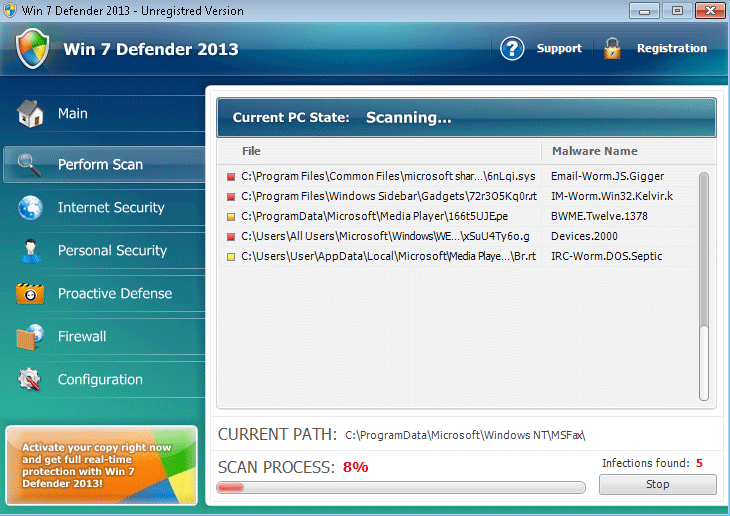Click the globe icon for Internet Security
This screenshot has height=516, width=730.
30,208
